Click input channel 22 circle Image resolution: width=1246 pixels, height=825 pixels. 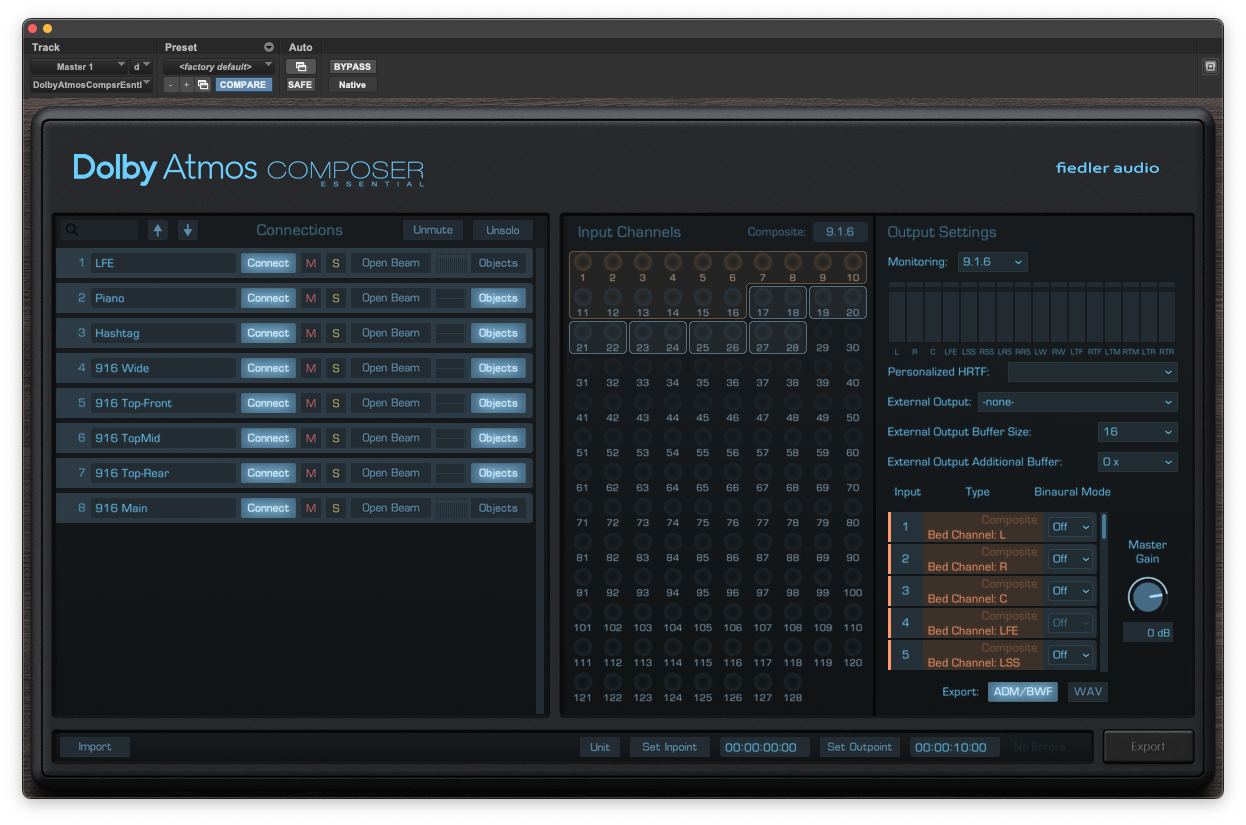click(x=613, y=332)
